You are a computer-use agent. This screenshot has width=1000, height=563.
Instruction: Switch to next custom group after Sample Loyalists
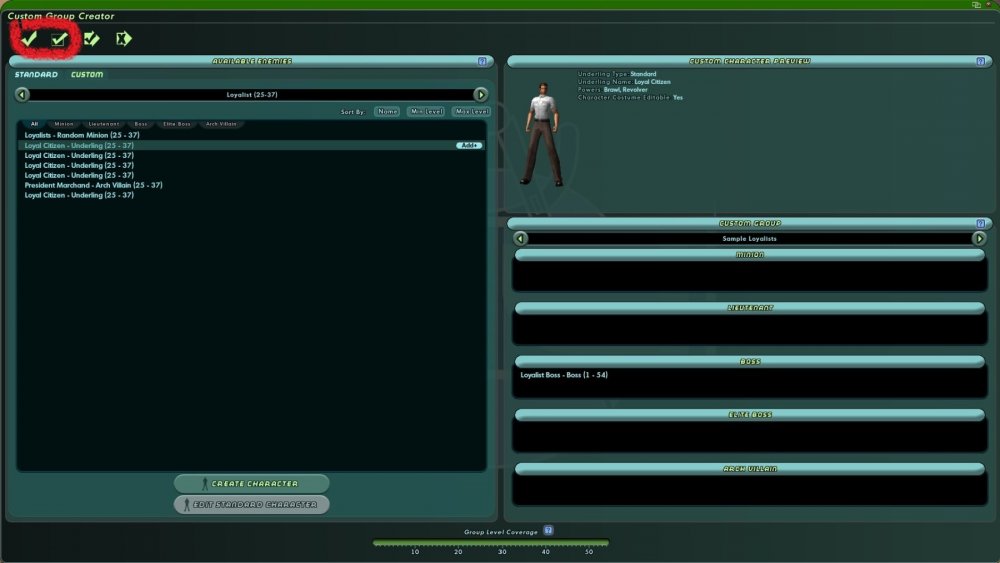point(979,239)
